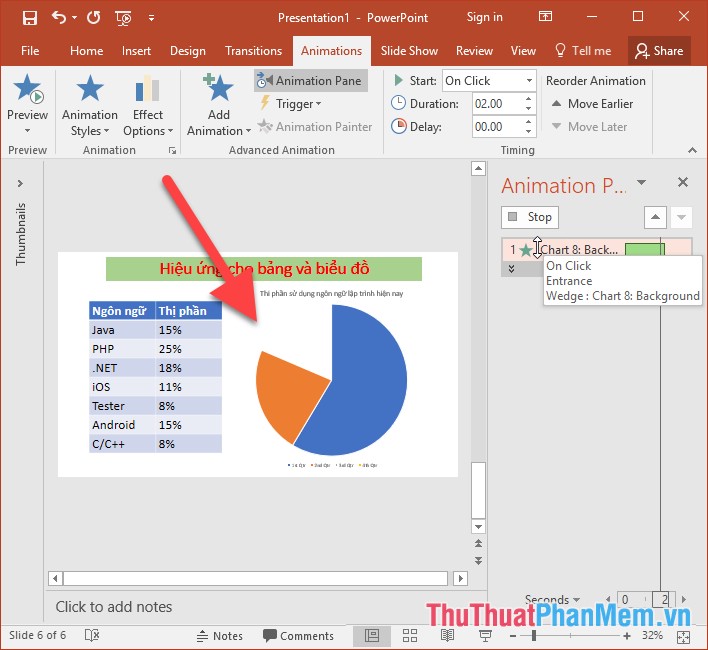
Task: Save the presentation with the floppy disk icon
Action: 30,18
